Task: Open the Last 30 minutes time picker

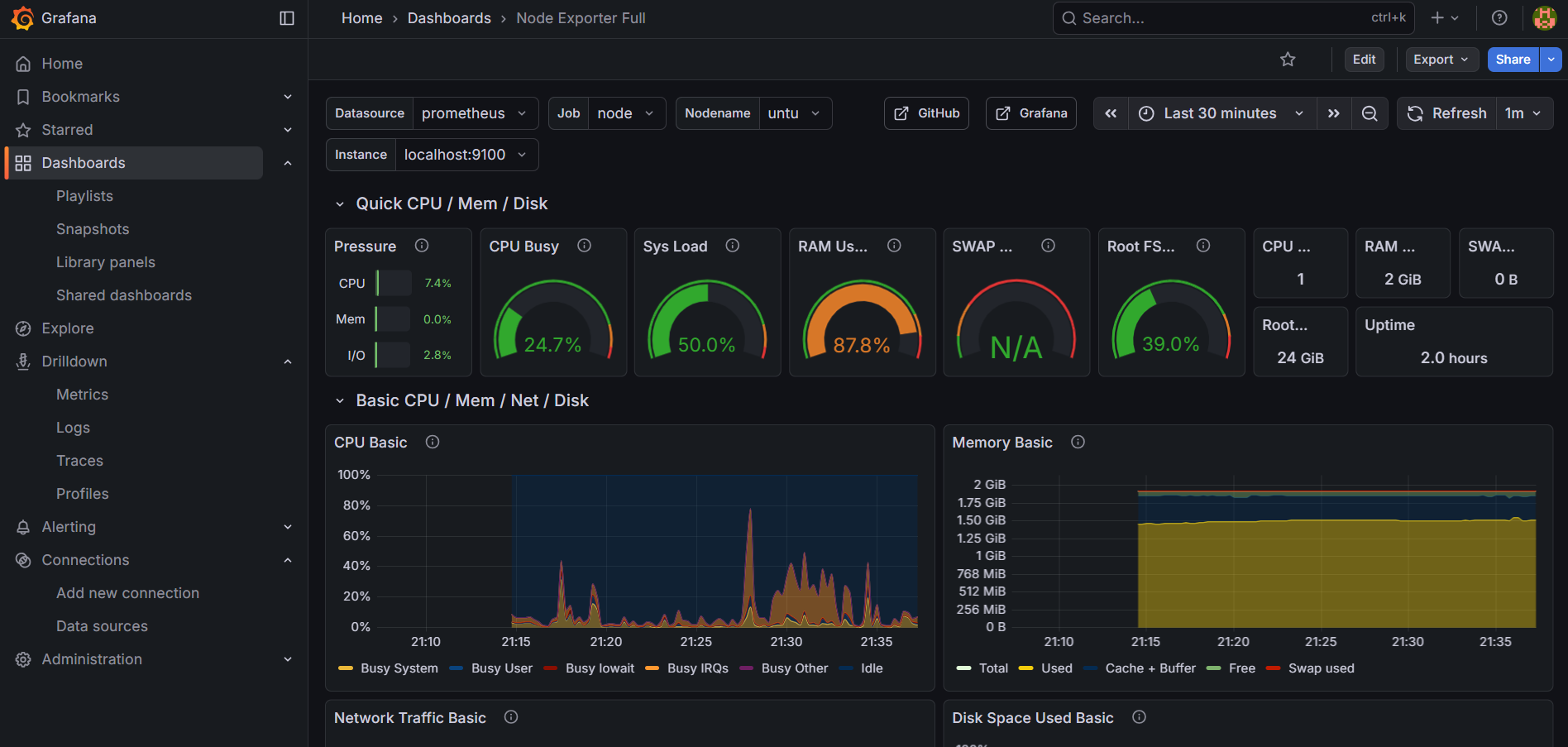Action: tap(1221, 113)
